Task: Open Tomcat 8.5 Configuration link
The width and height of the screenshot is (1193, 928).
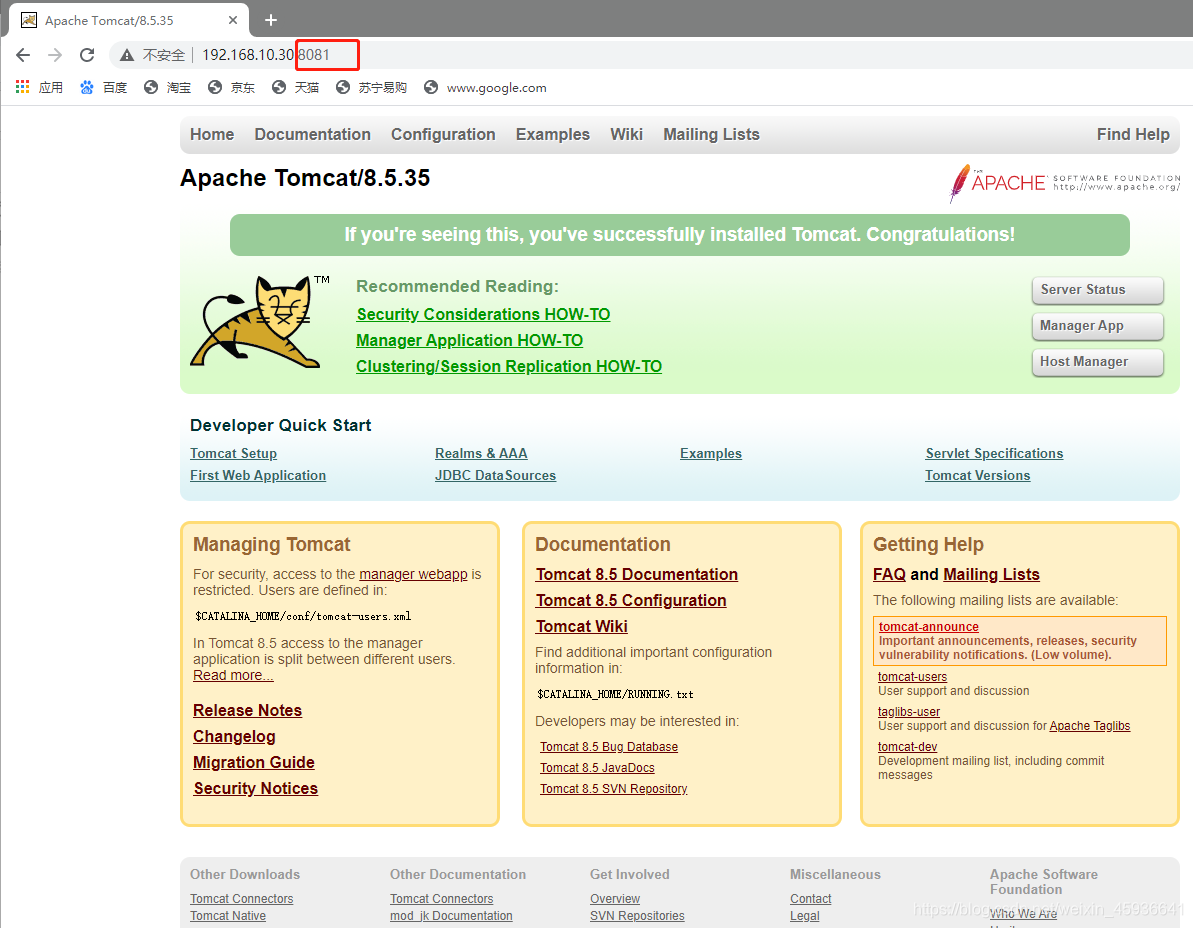Action: (631, 600)
